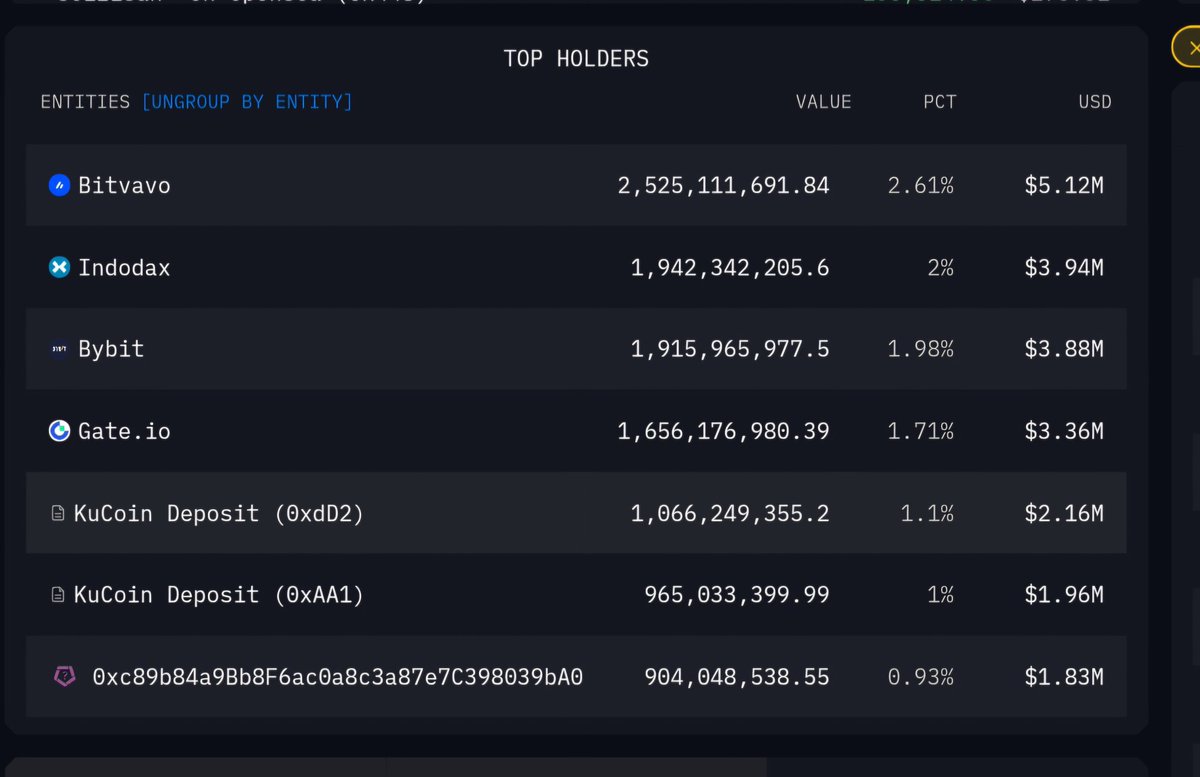Click the Indodax entity logo icon
The image size is (1200, 777).
59,267
